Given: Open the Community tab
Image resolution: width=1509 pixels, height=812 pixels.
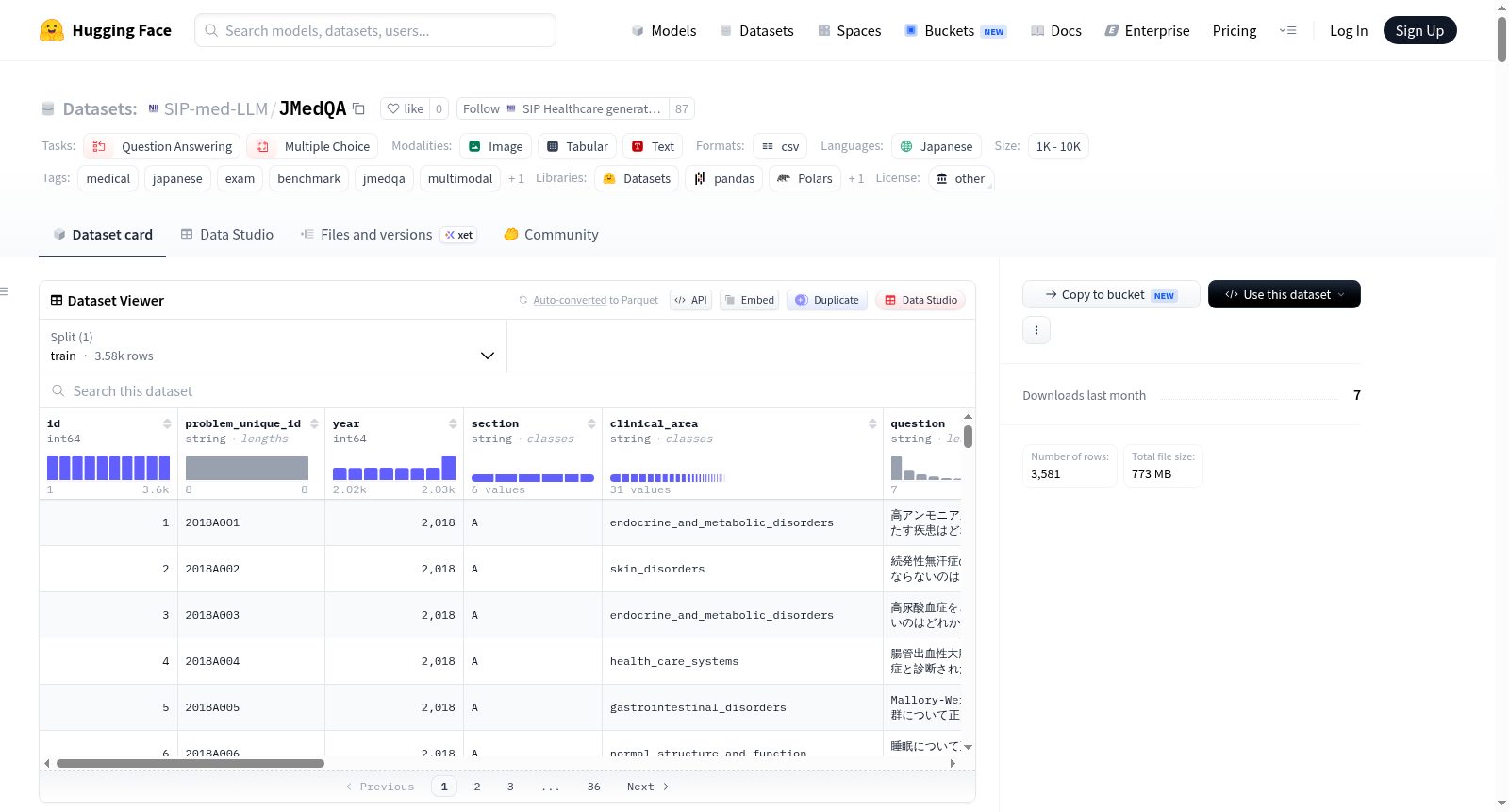Looking at the screenshot, I should coord(551,235).
